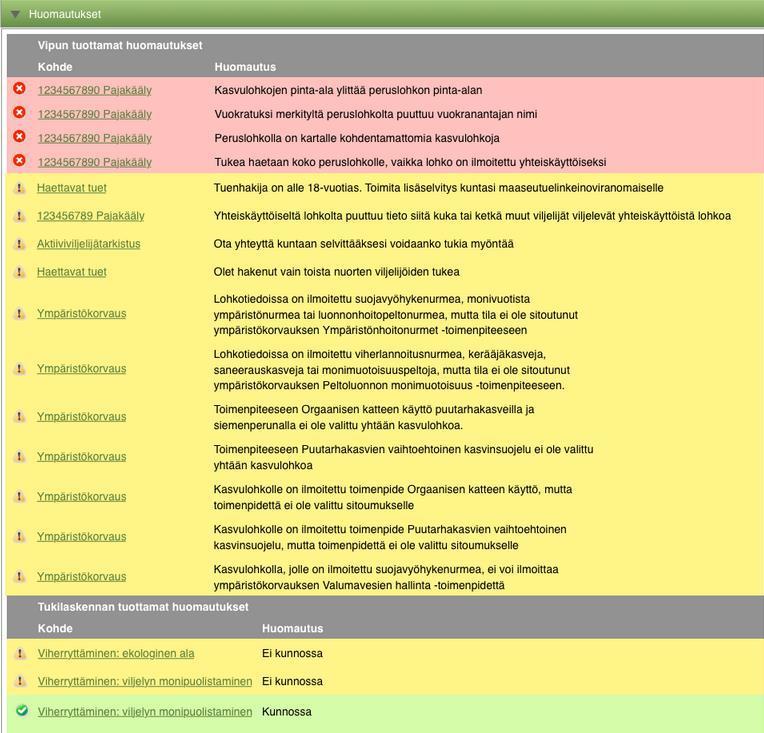Screen dimensions: 764x733
Task: Open the 'viljelyn monipuolistaminen' link marked Kunnossa
Action: 145,712
